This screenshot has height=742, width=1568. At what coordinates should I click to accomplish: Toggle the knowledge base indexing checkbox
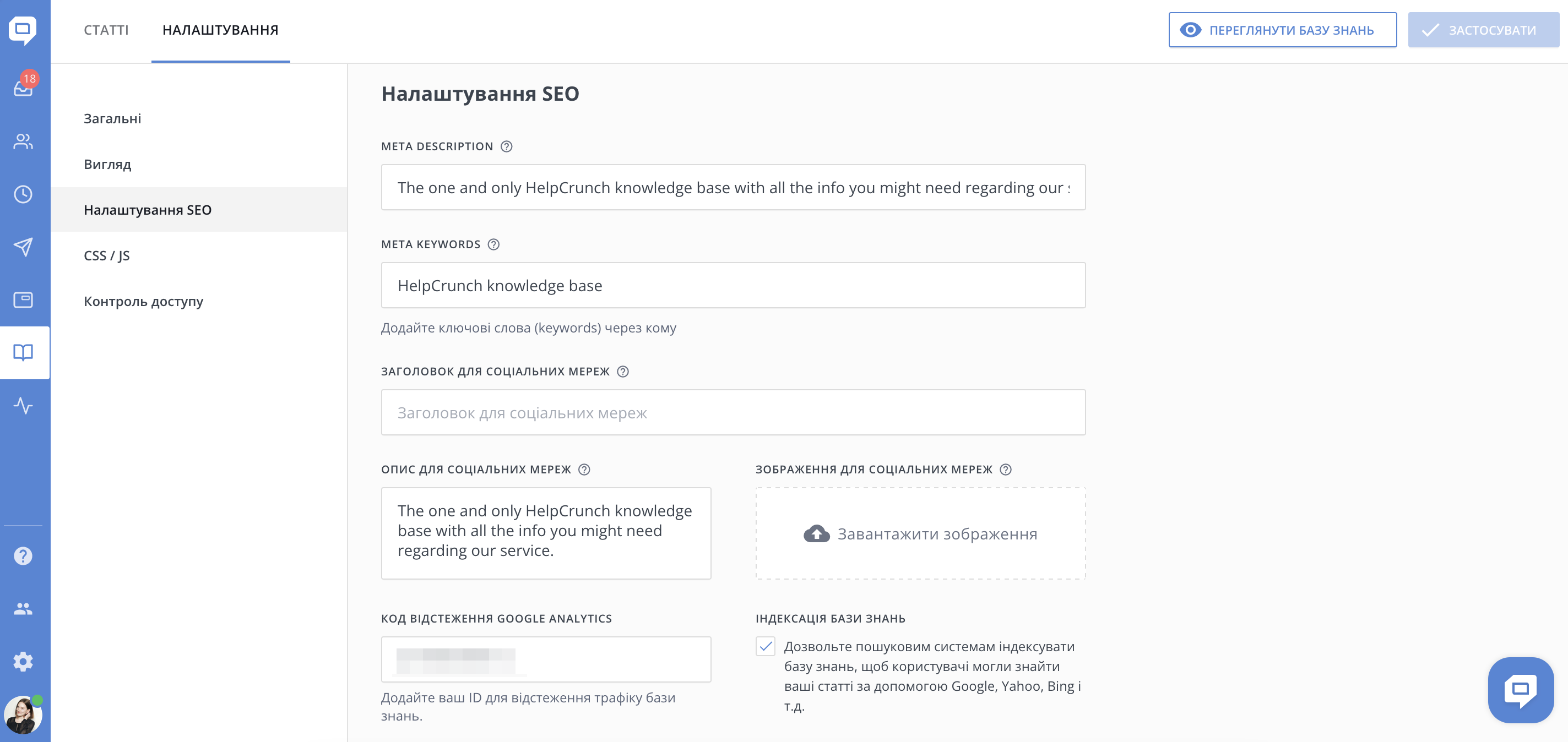click(765, 647)
